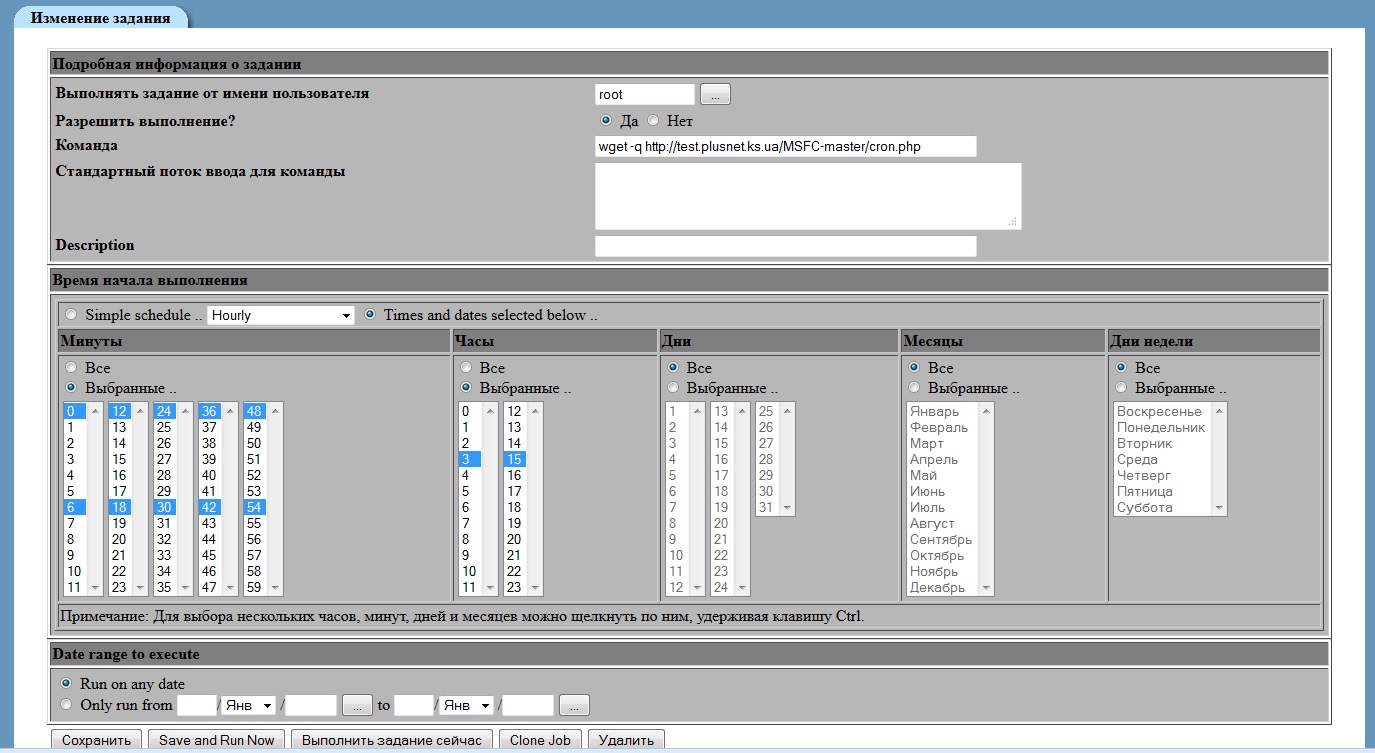
Task: Expand the Hourly simple schedule dropdown
Action: click(281, 315)
